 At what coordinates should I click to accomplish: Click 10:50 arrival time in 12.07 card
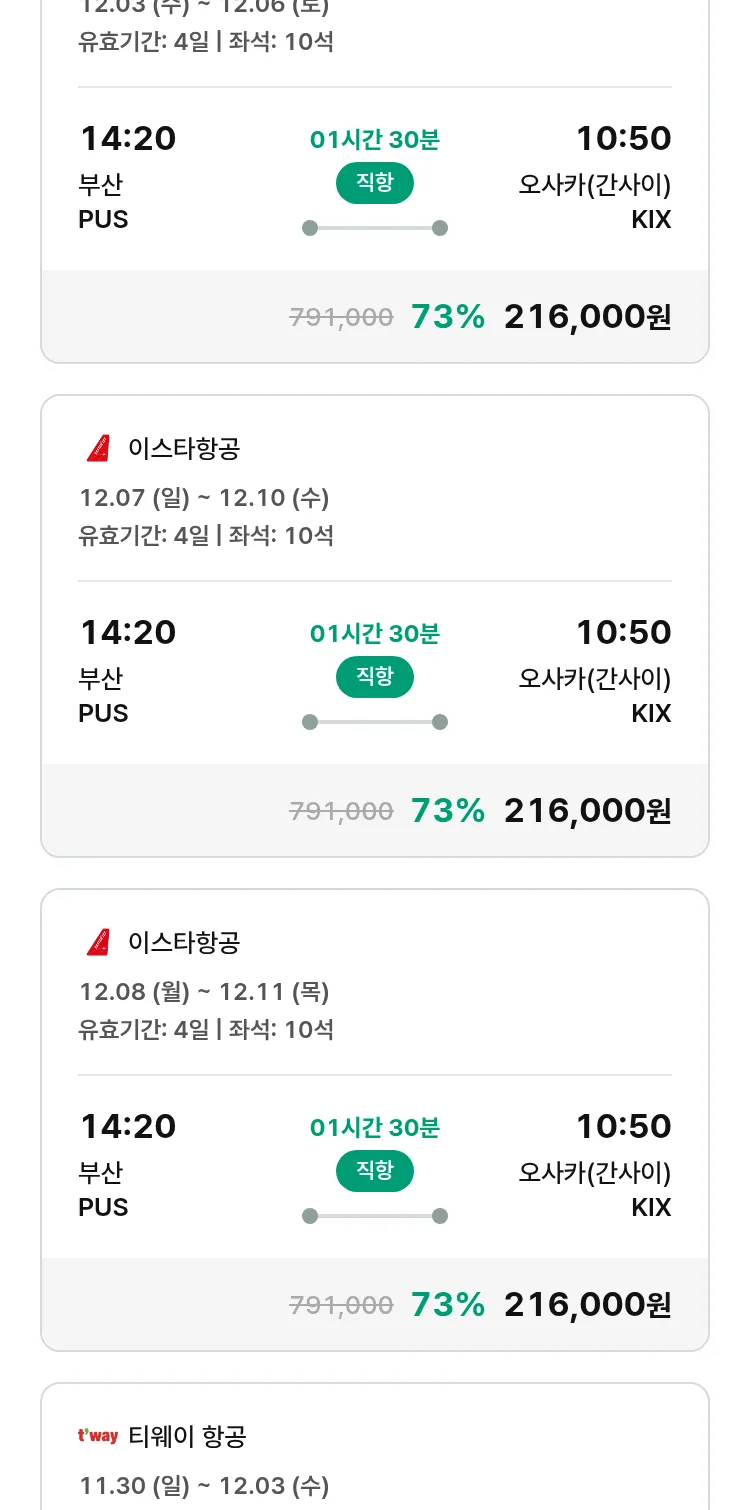(x=623, y=632)
